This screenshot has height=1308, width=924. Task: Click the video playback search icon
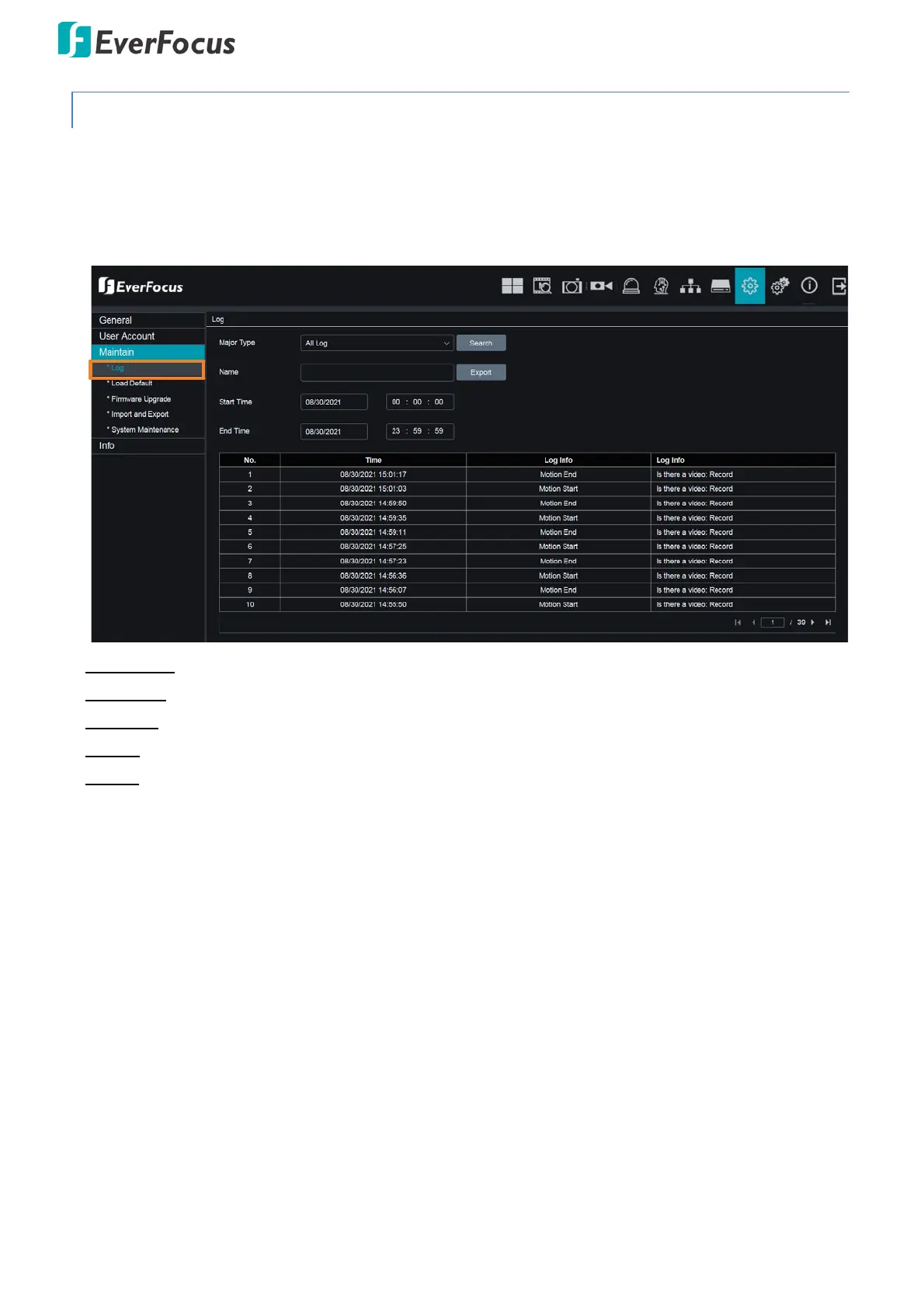coord(542,286)
